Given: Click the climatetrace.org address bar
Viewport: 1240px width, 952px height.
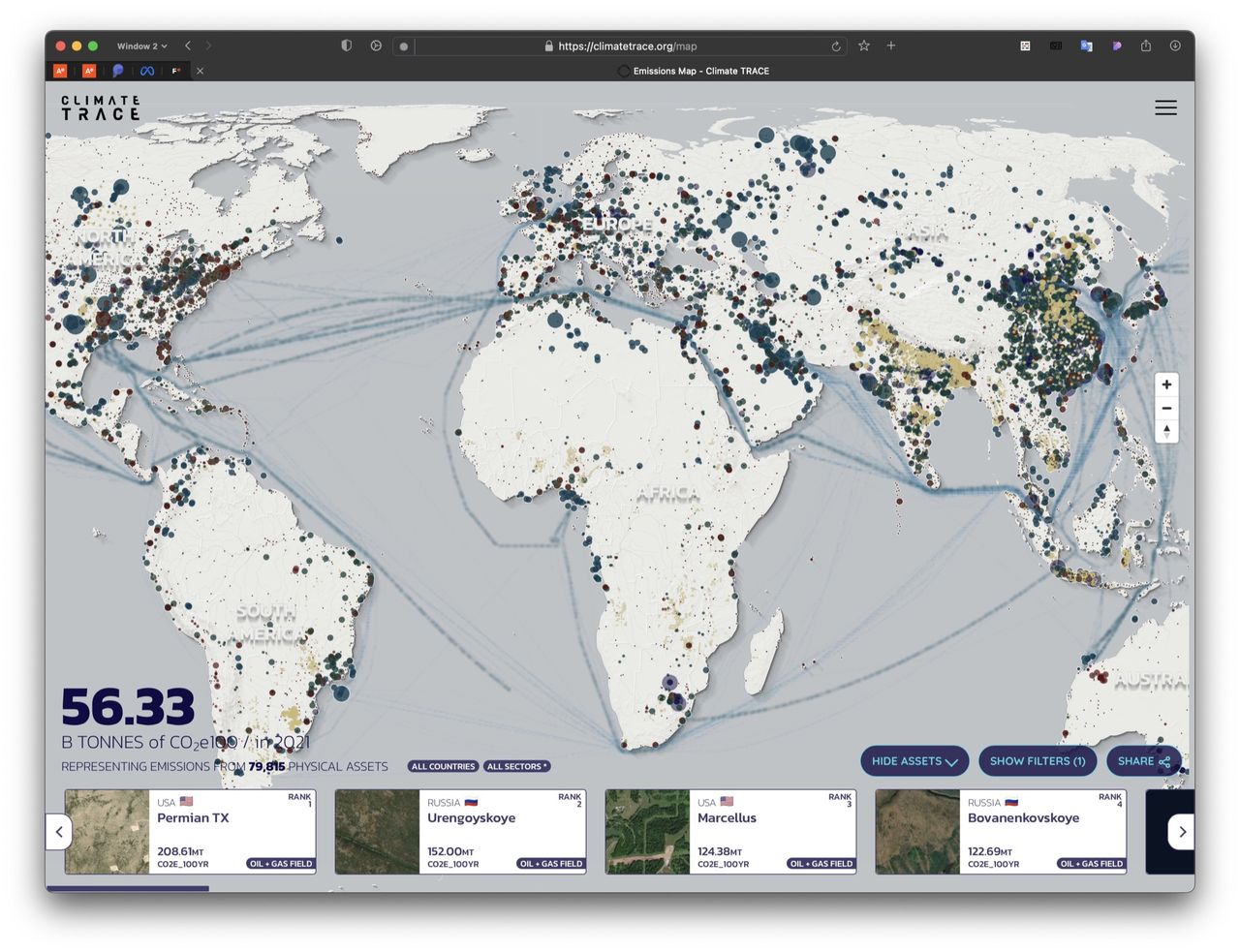Looking at the screenshot, I should (627, 46).
